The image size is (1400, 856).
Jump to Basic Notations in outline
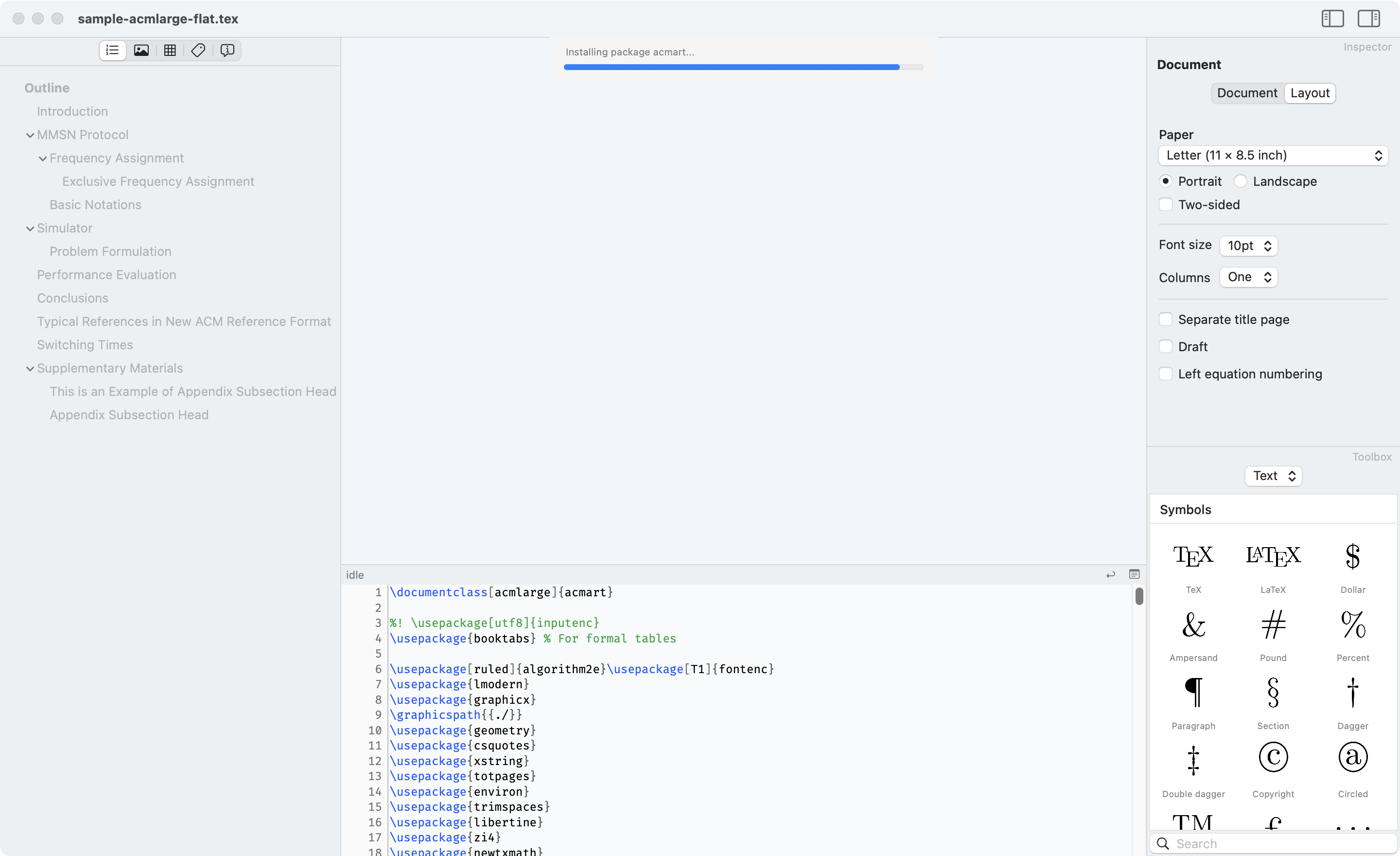[95, 205]
